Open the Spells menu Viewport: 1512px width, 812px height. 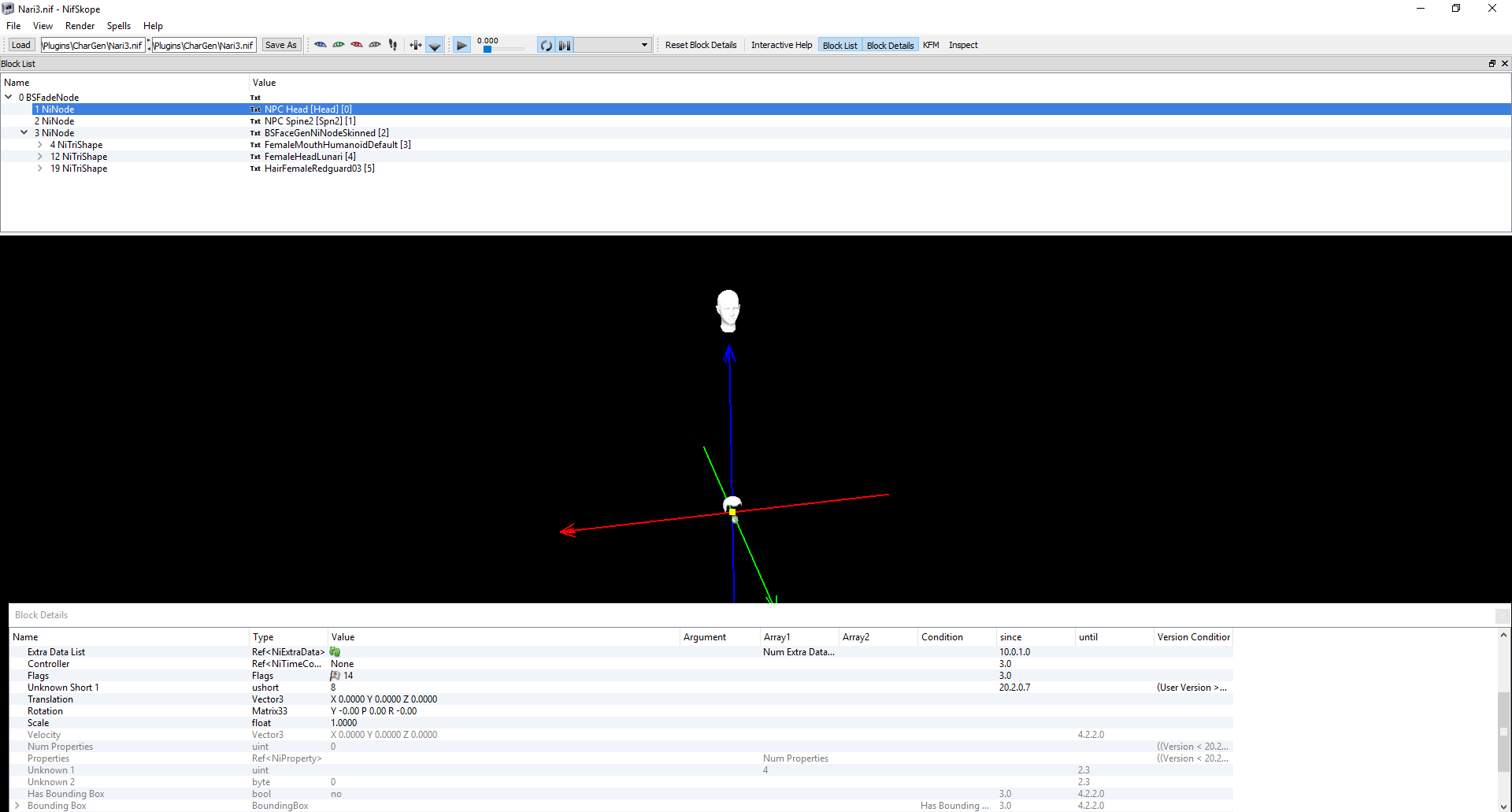tap(119, 26)
